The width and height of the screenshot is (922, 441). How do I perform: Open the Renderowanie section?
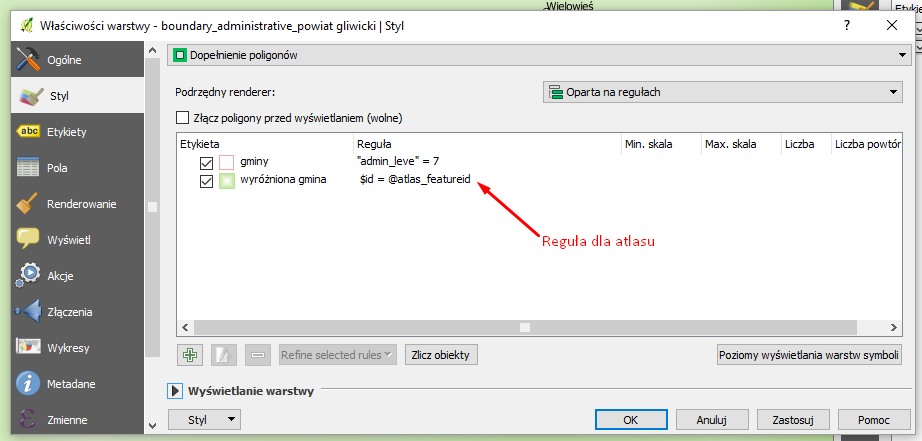tap(81, 204)
